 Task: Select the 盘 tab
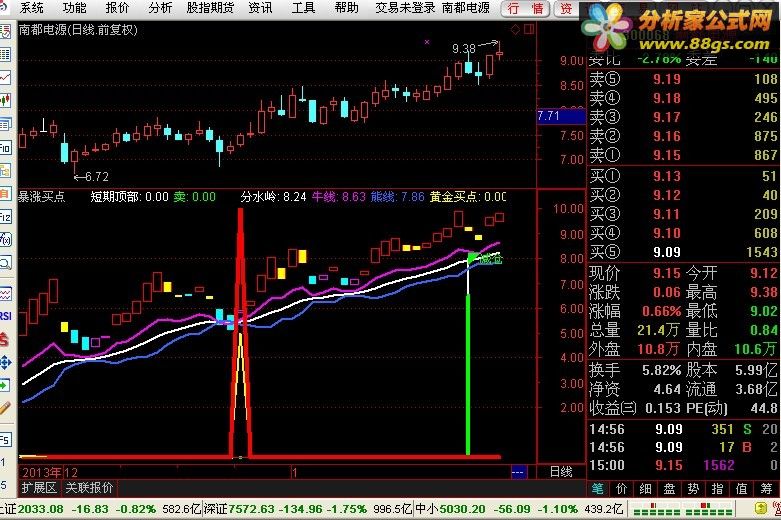coord(669,489)
